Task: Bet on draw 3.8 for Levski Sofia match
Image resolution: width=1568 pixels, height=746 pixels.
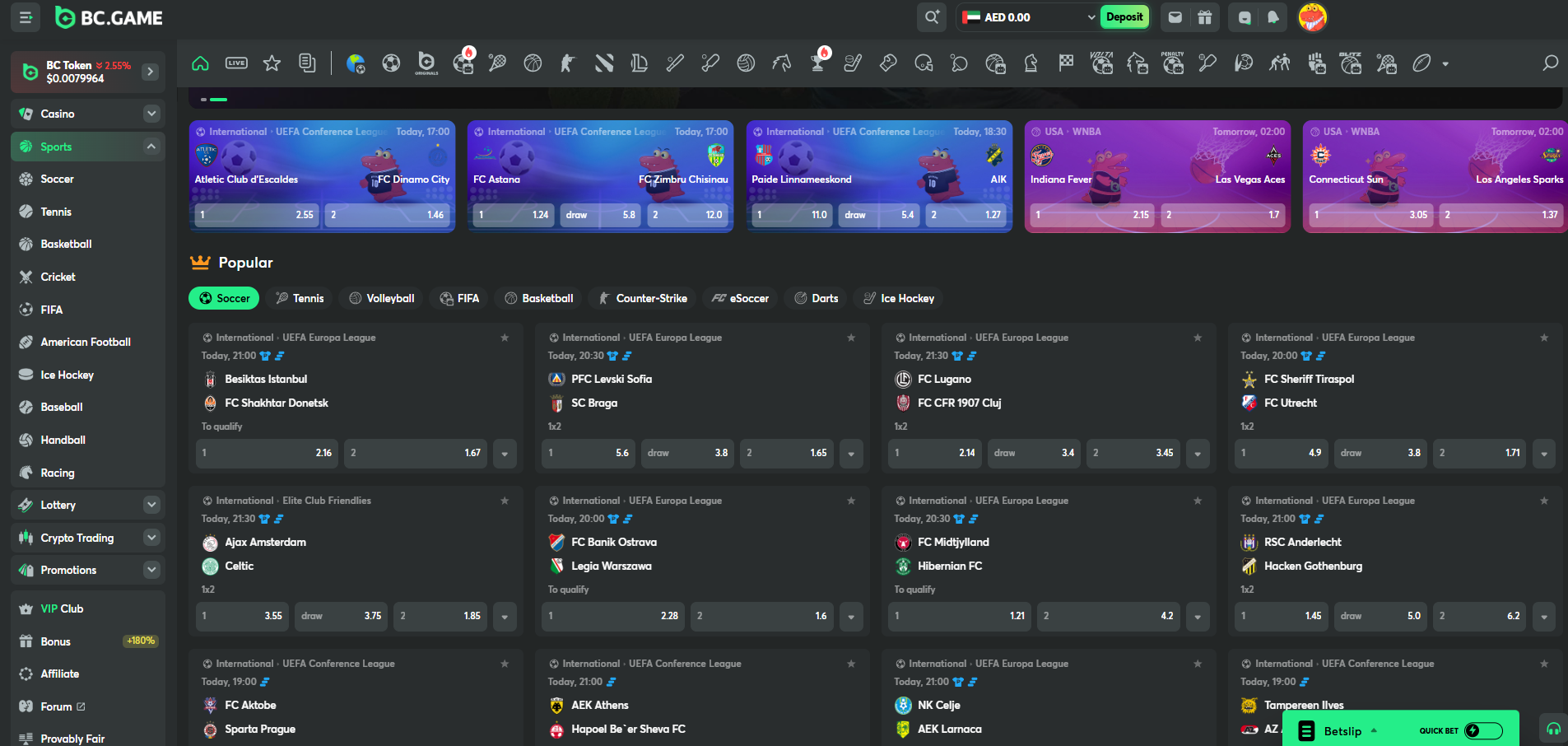Action: [x=687, y=454]
